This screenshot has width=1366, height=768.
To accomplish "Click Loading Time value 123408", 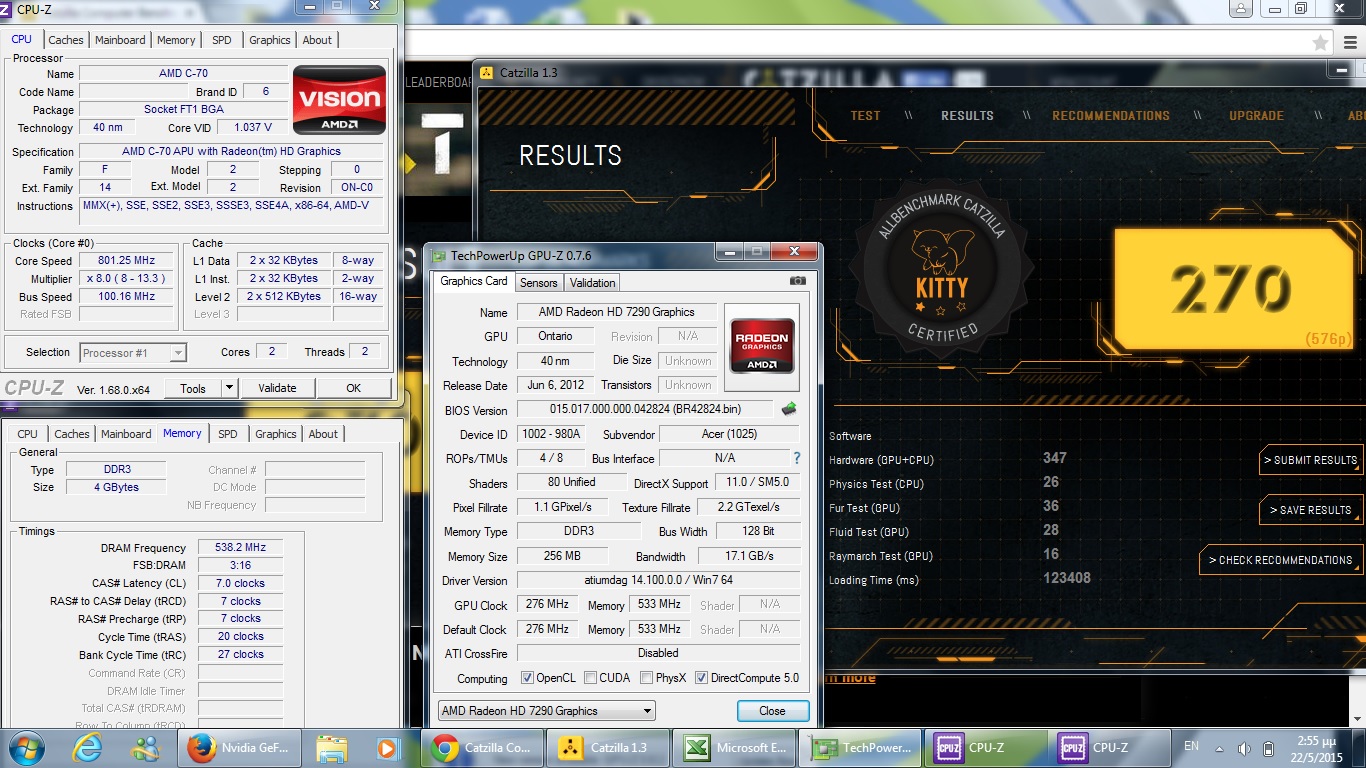I will point(1066,578).
